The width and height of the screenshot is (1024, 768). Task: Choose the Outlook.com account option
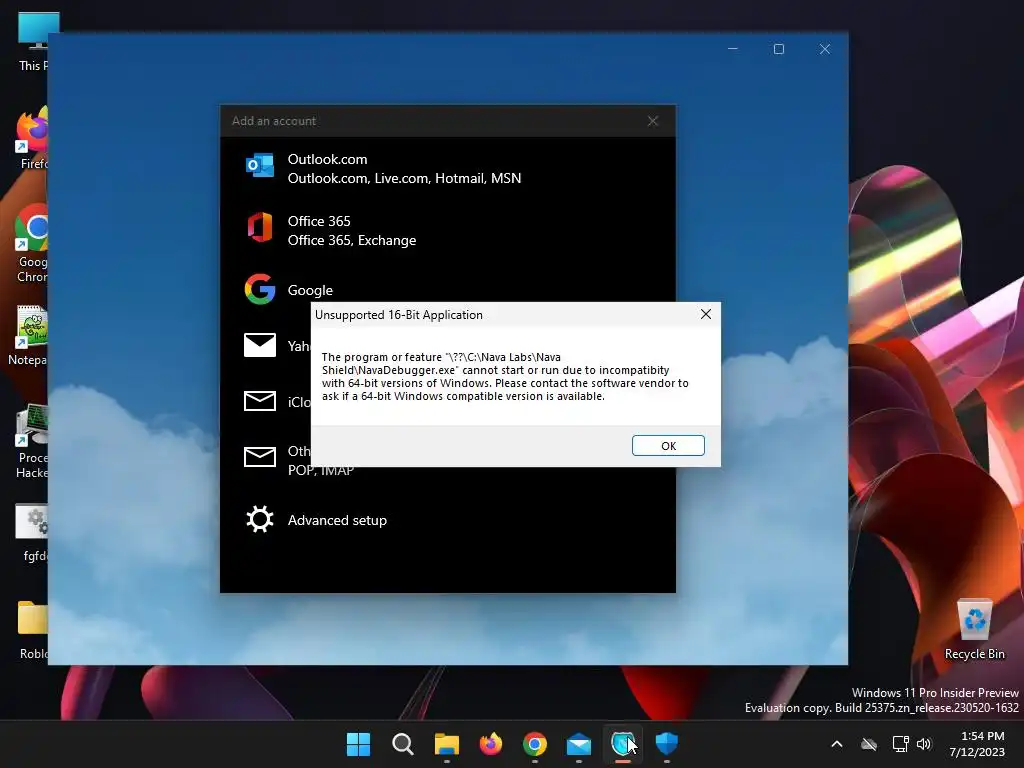coord(448,168)
